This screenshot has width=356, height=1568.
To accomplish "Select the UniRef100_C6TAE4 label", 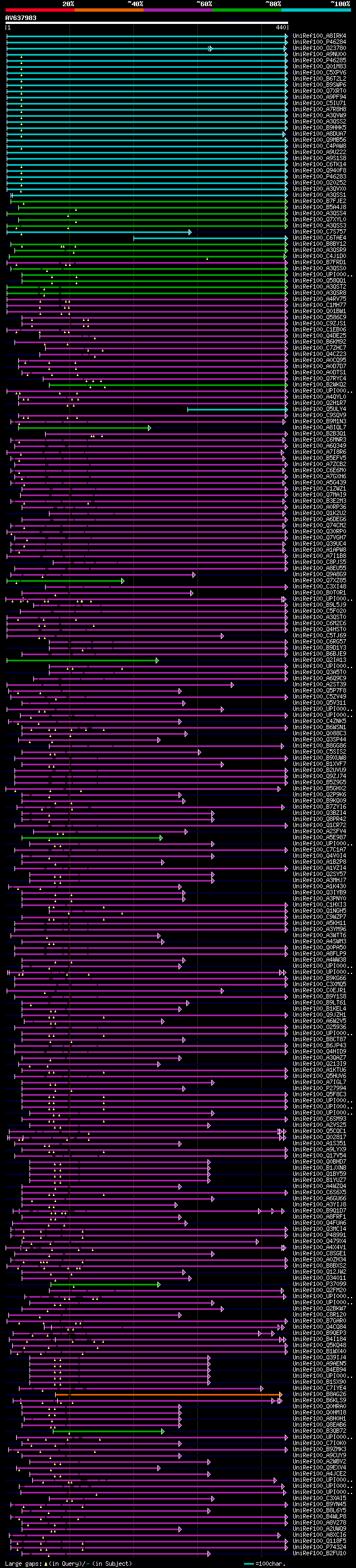I will (x=319, y=238).
